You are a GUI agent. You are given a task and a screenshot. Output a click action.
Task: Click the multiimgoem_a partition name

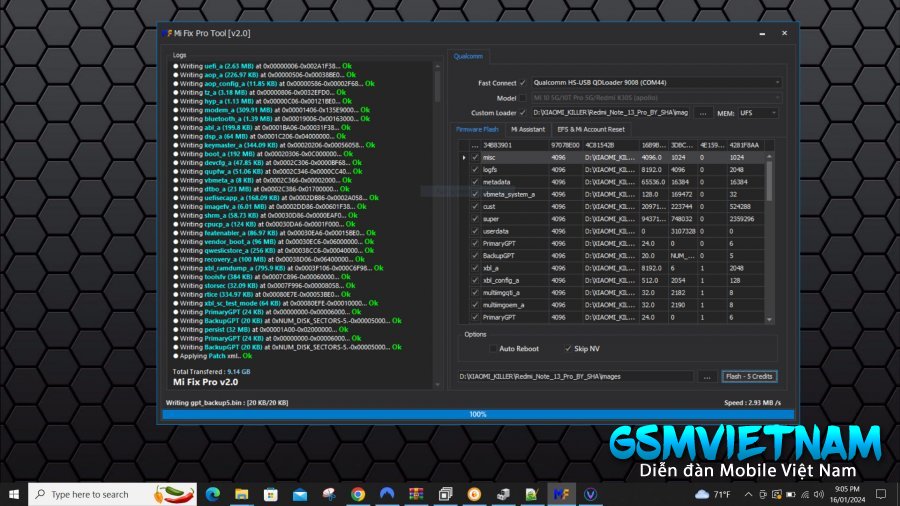coord(514,305)
